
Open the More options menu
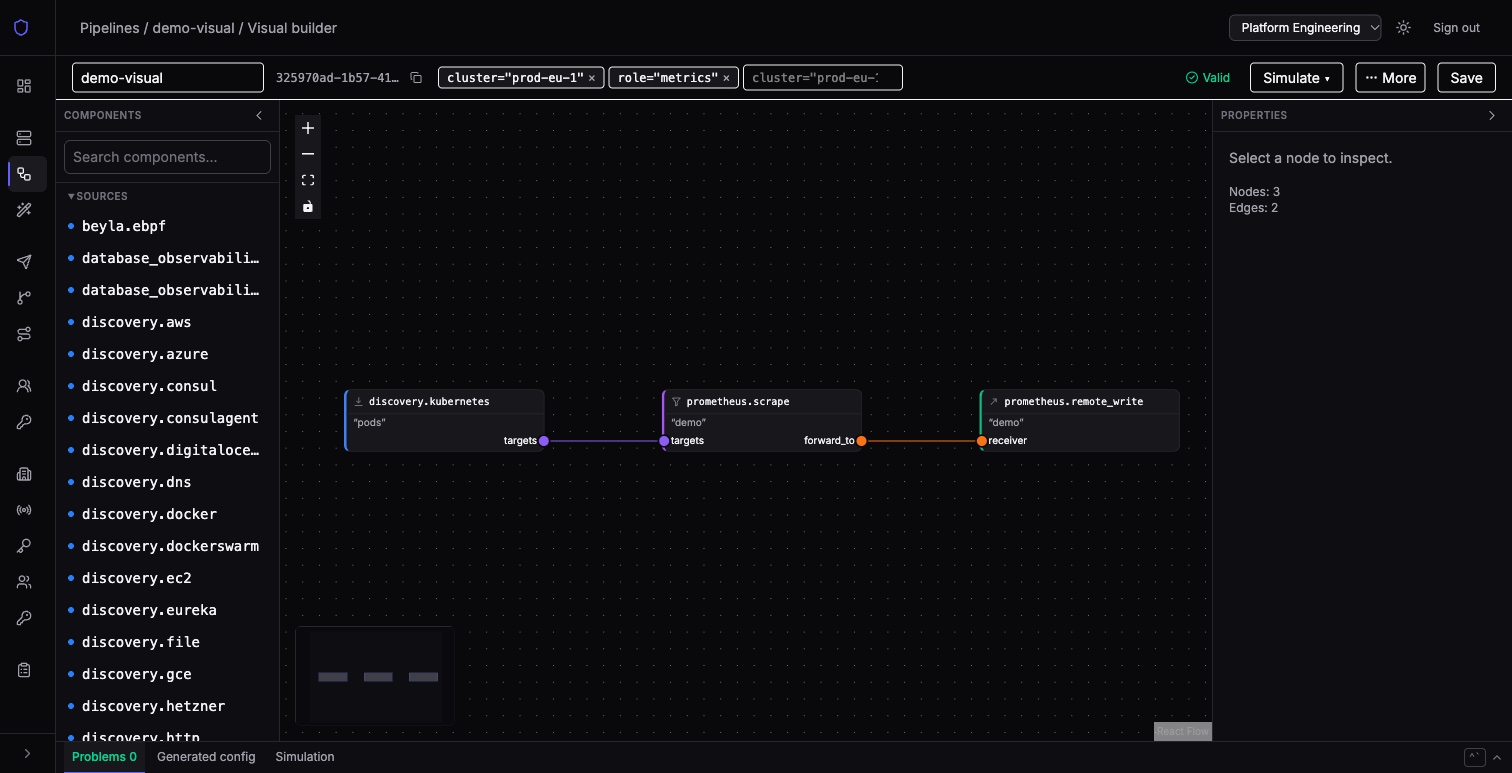click(1390, 78)
